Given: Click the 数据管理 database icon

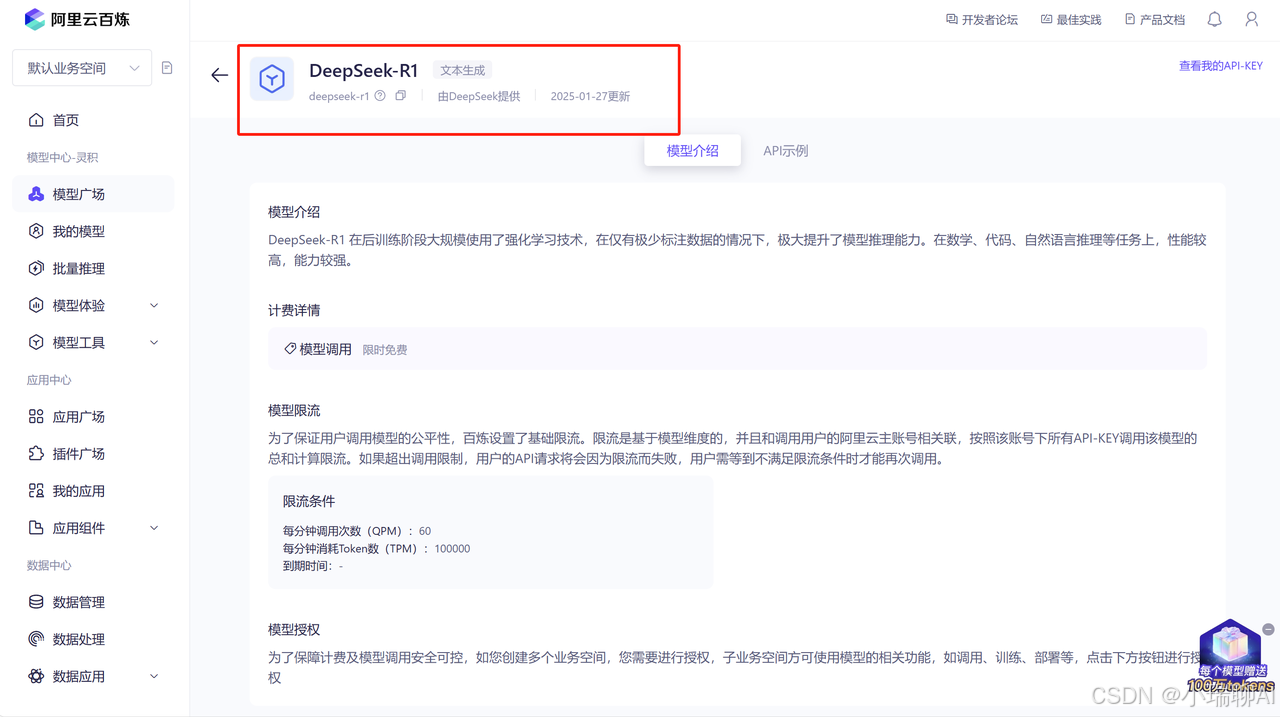Looking at the screenshot, I should point(36,601).
